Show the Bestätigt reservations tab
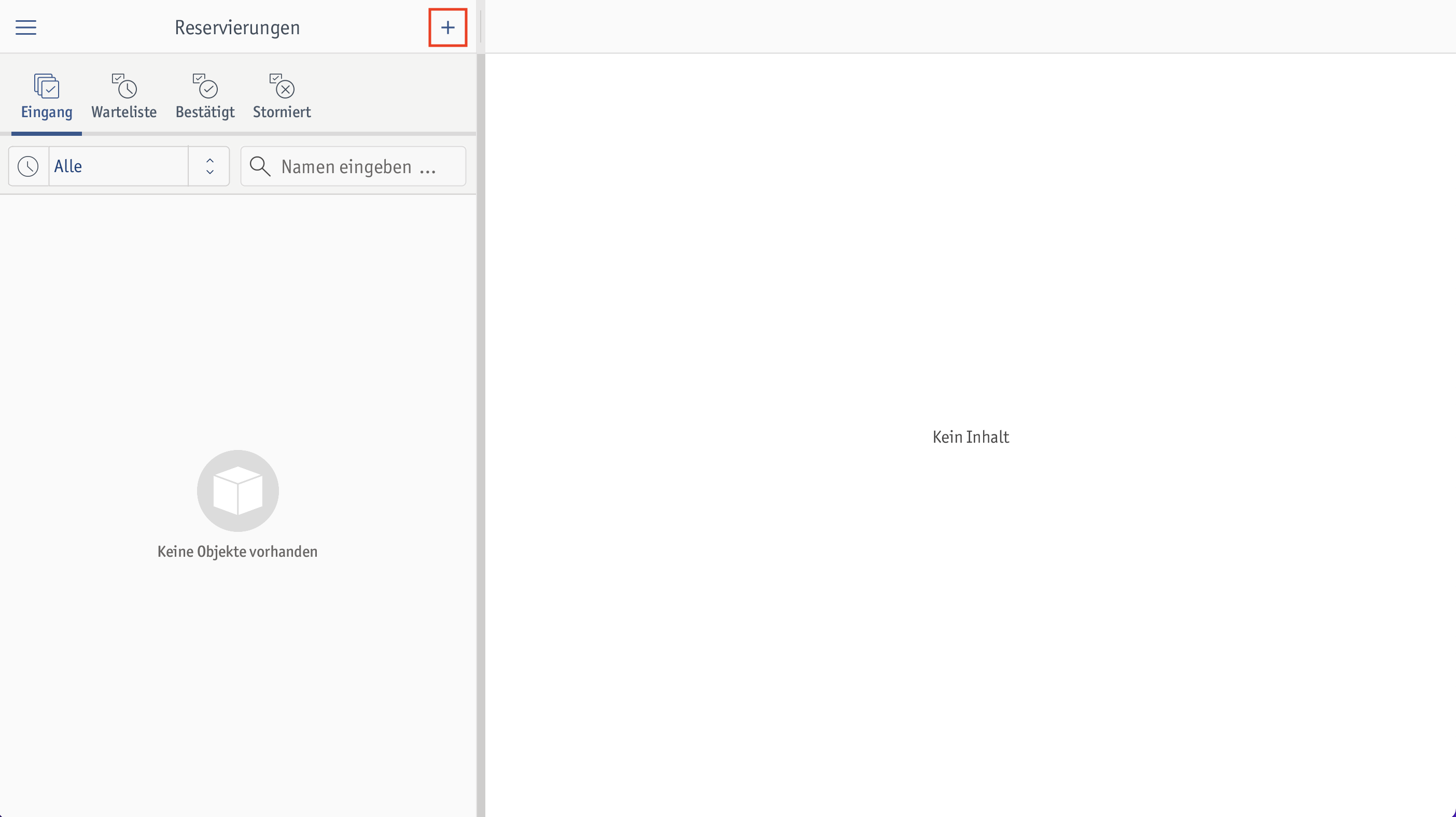Screen dimensions: 1456x817 coord(205,96)
